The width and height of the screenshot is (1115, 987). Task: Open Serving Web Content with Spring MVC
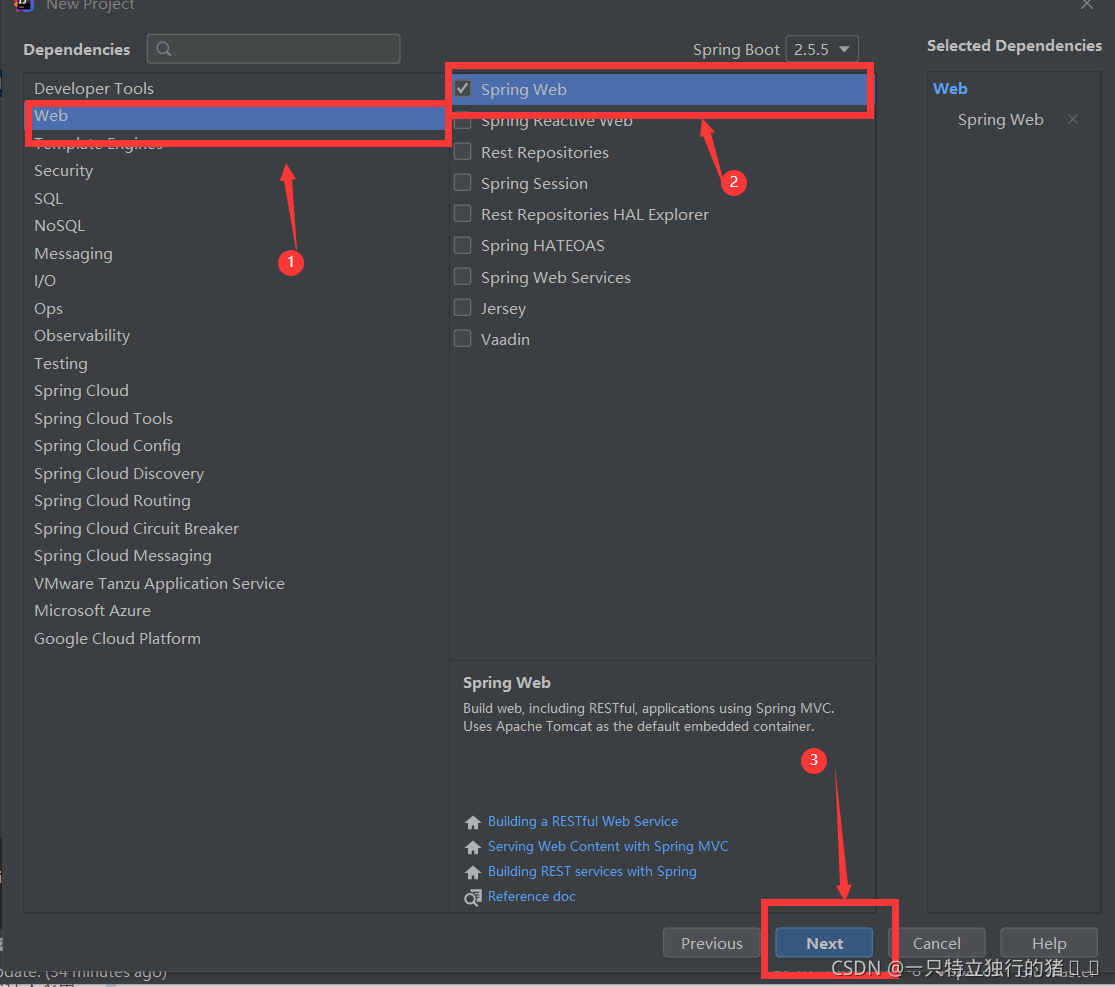(608, 846)
